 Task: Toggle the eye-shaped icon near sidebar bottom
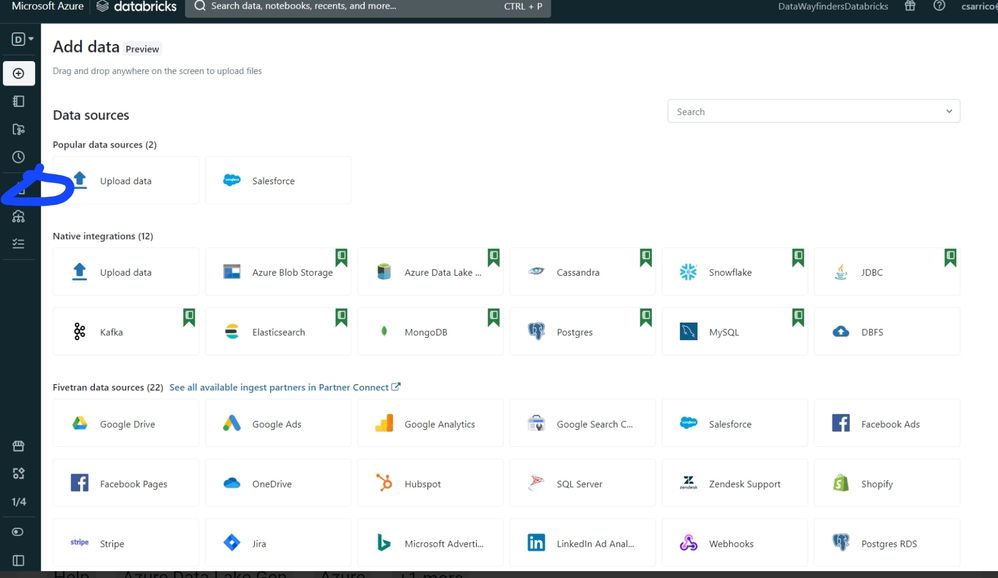18,532
